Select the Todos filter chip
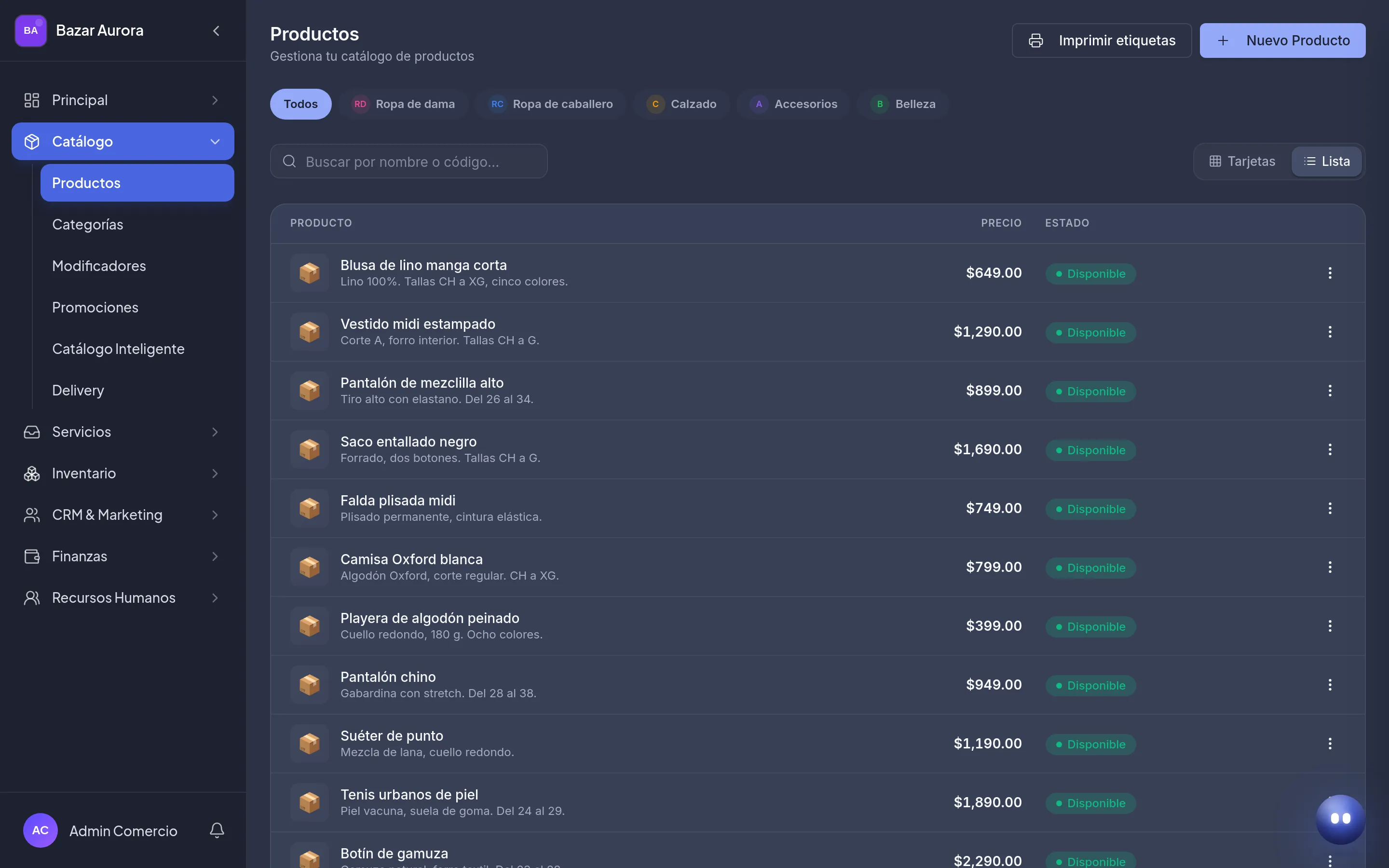This screenshot has width=1389, height=868. 301,104
